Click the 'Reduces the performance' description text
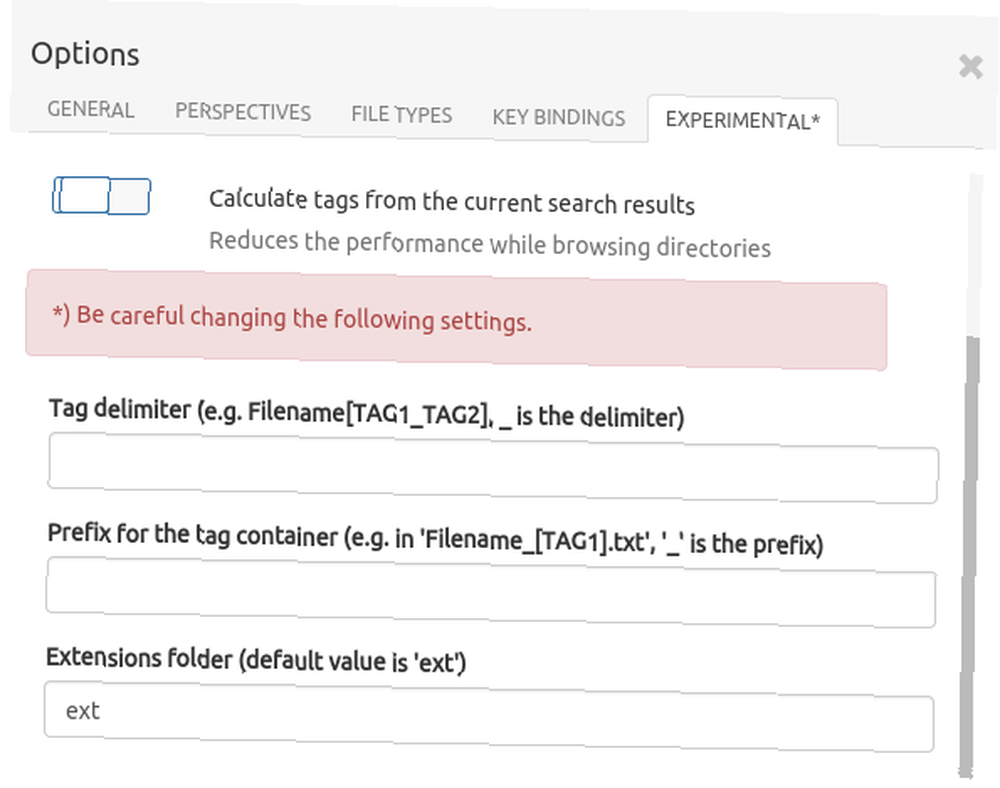 click(x=490, y=244)
